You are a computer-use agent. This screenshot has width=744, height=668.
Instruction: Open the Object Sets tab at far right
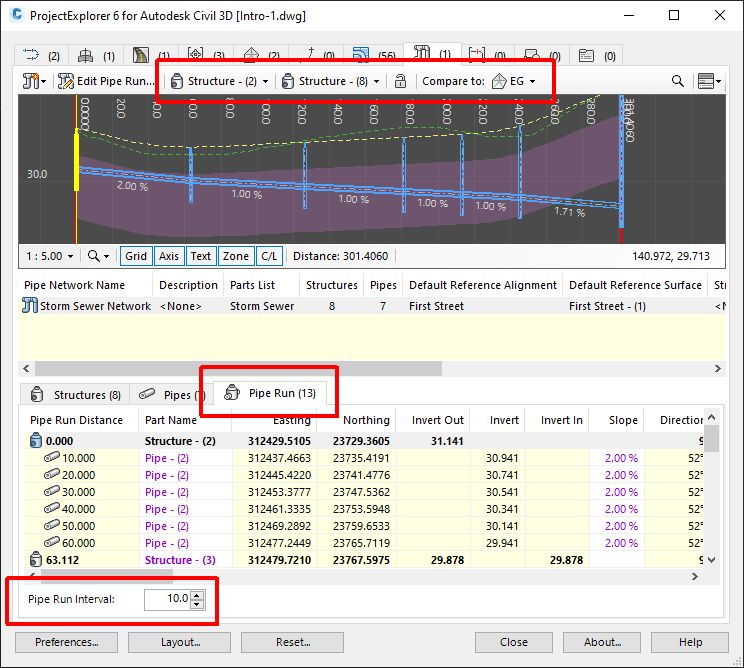coord(596,56)
